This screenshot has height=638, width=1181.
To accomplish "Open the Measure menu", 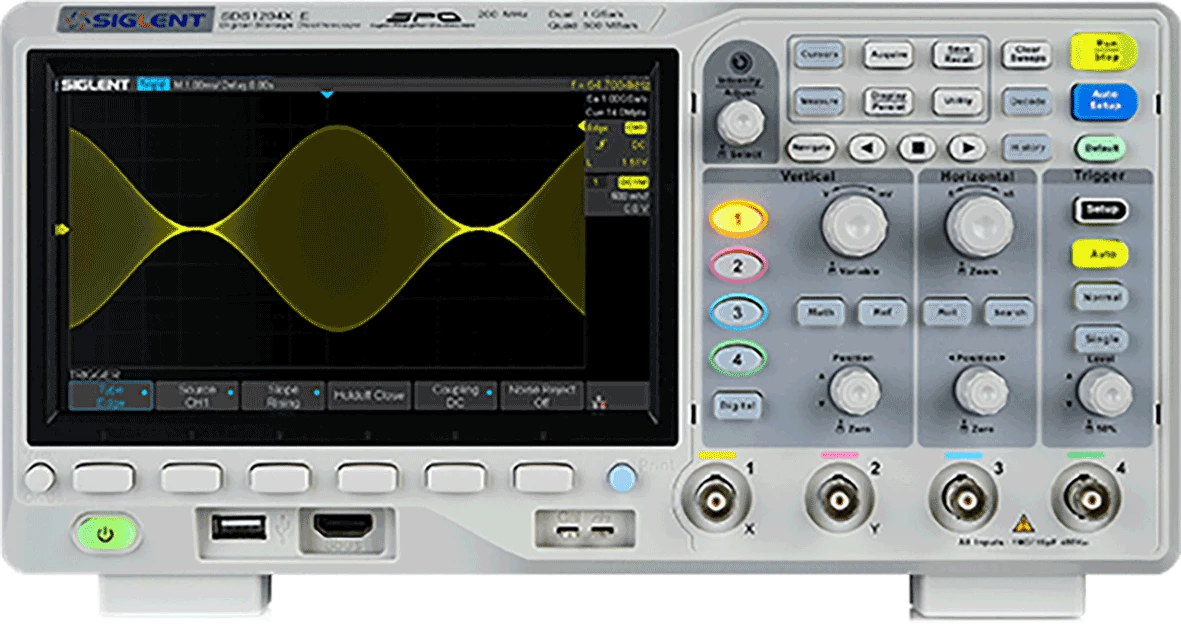I will click(819, 101).
